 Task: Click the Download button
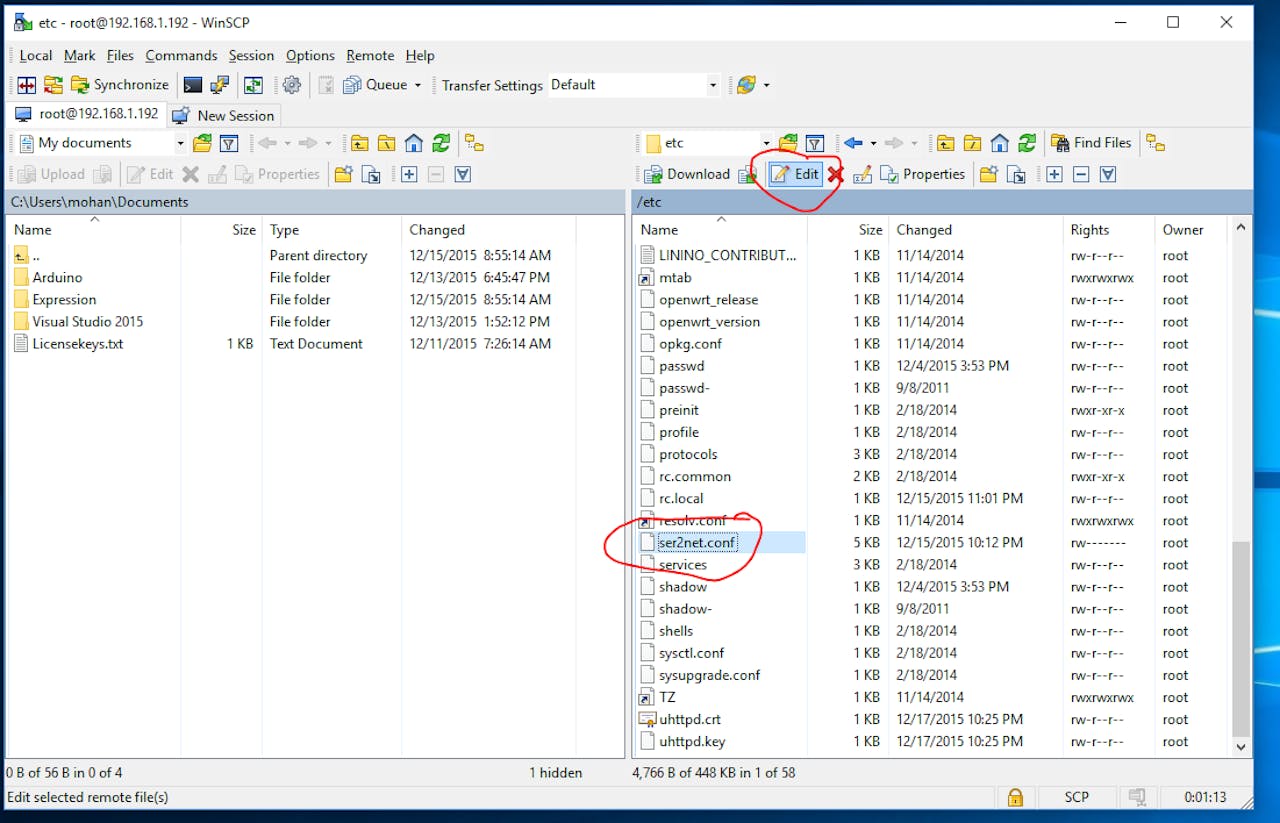(x=687, y=174)
